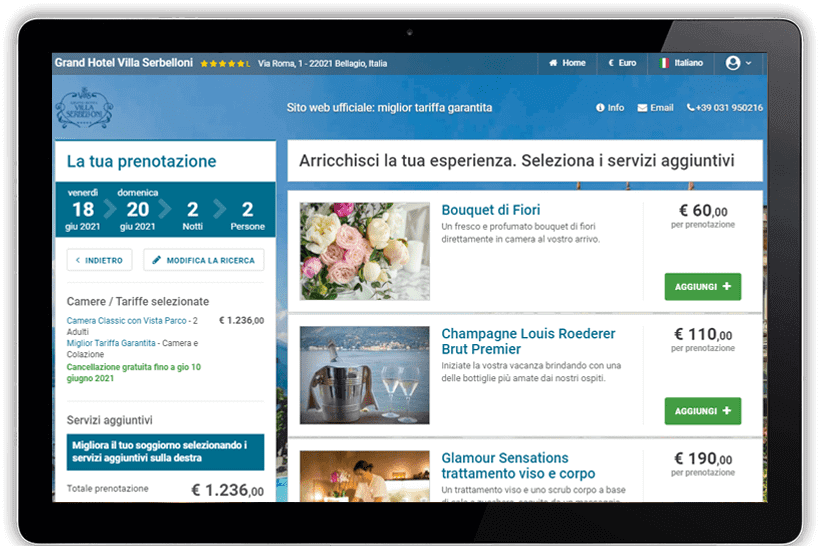Click the spa treatment thumbnail
The image size is (820, 546).
pyautogui.click(x=365, y=476)
